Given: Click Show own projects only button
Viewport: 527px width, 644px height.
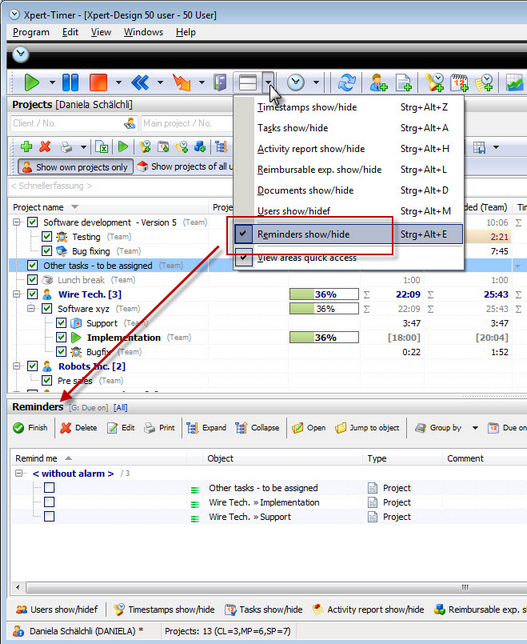Looking at the screenshot, I should 76,167.
